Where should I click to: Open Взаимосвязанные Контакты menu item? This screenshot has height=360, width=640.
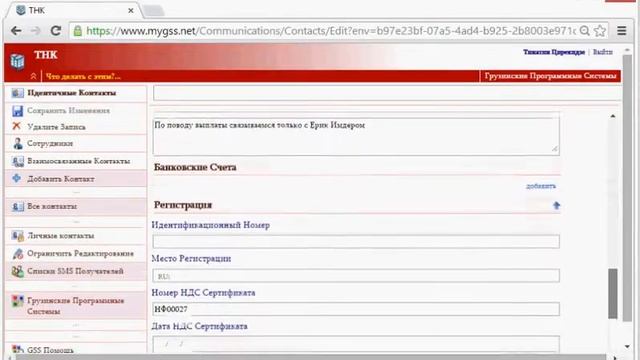[78, 161]
